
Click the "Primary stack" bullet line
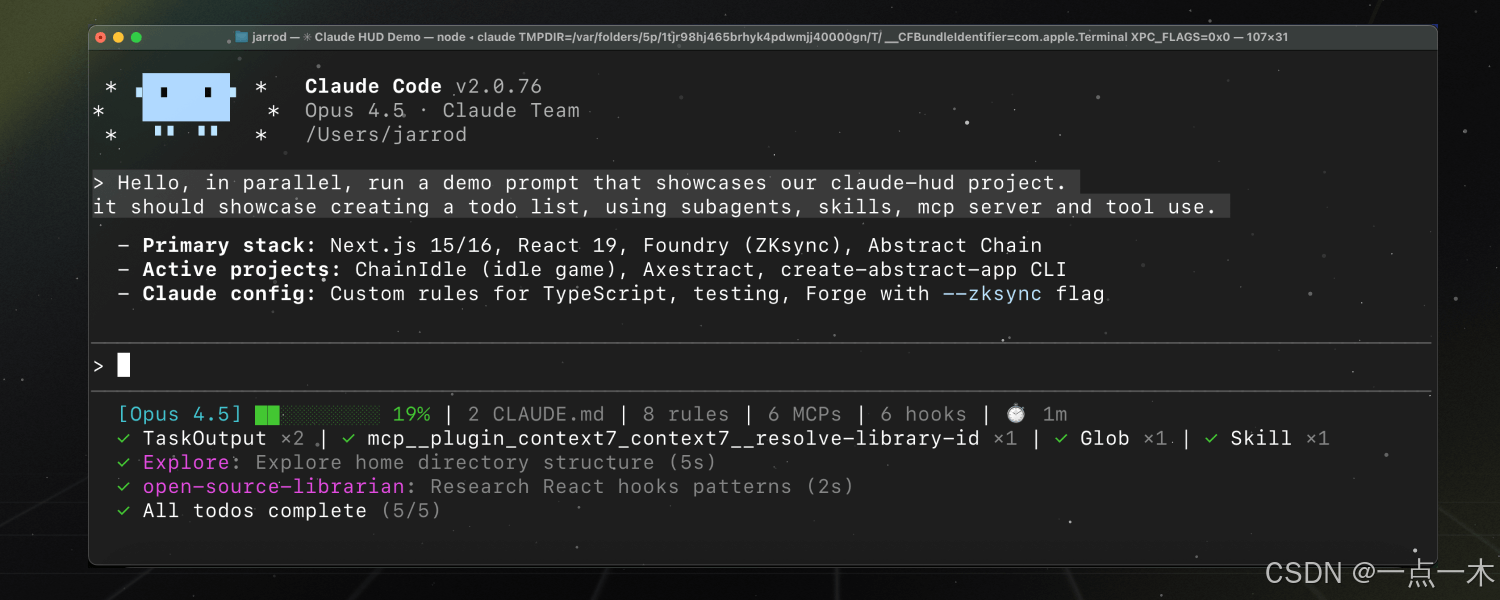(x=580, y=245)
